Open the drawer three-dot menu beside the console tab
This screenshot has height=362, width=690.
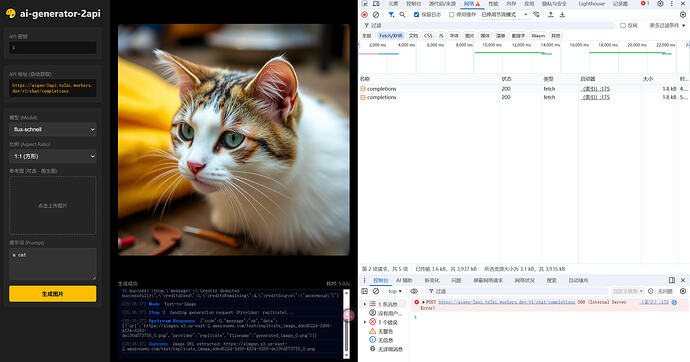coord(364,280)
